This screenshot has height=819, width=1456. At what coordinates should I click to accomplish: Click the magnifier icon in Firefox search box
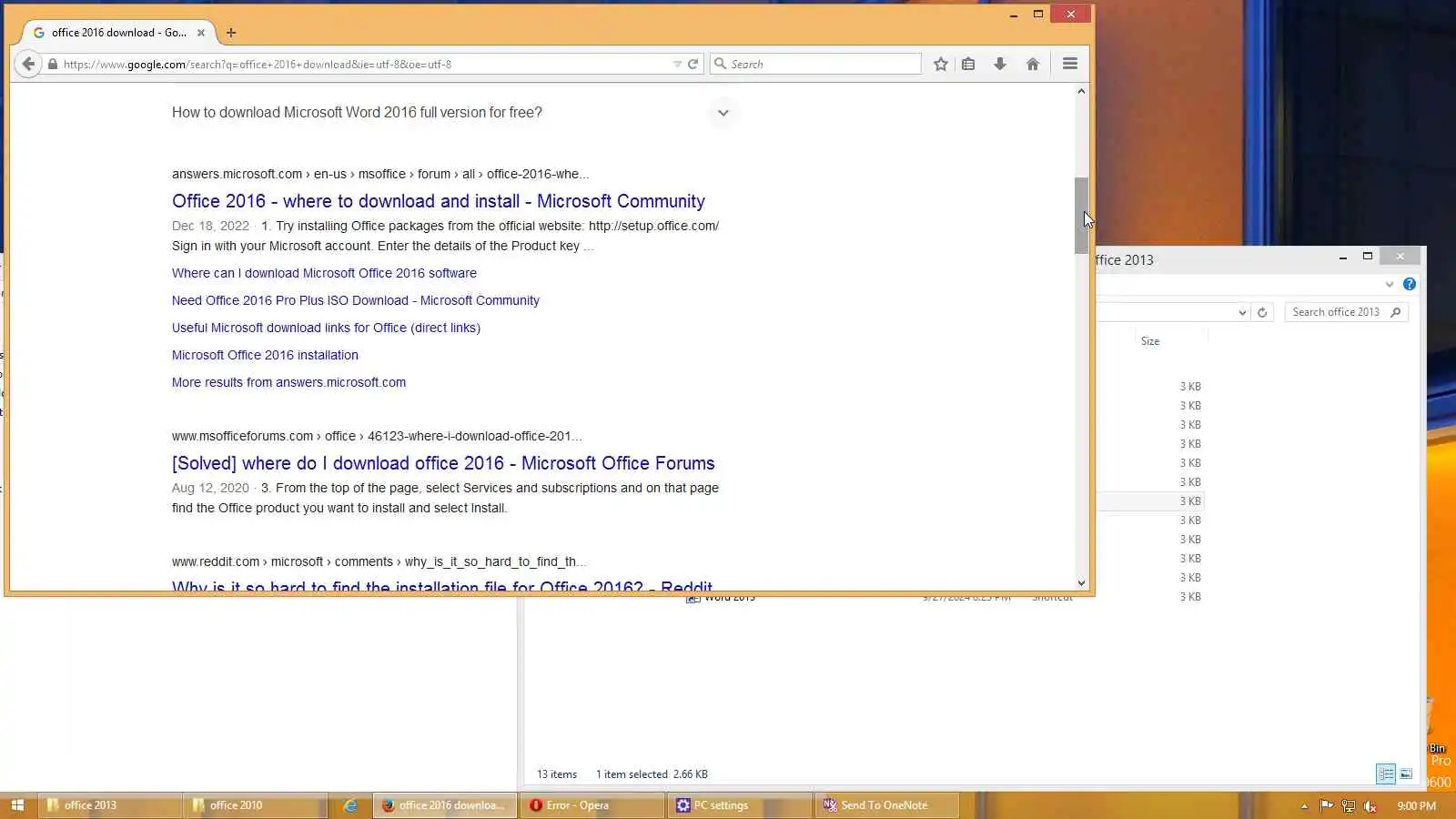point(721,64)
